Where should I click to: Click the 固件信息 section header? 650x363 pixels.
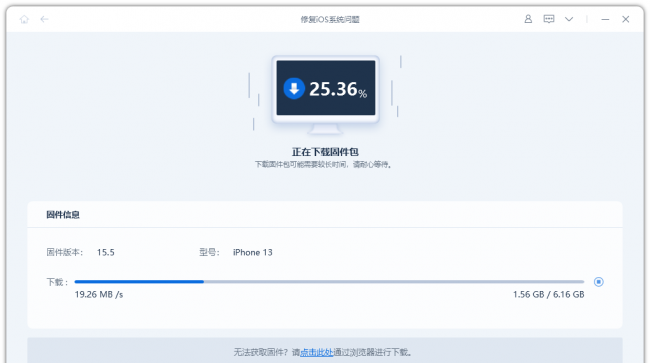pyautogui.click(x=63, y=215)
